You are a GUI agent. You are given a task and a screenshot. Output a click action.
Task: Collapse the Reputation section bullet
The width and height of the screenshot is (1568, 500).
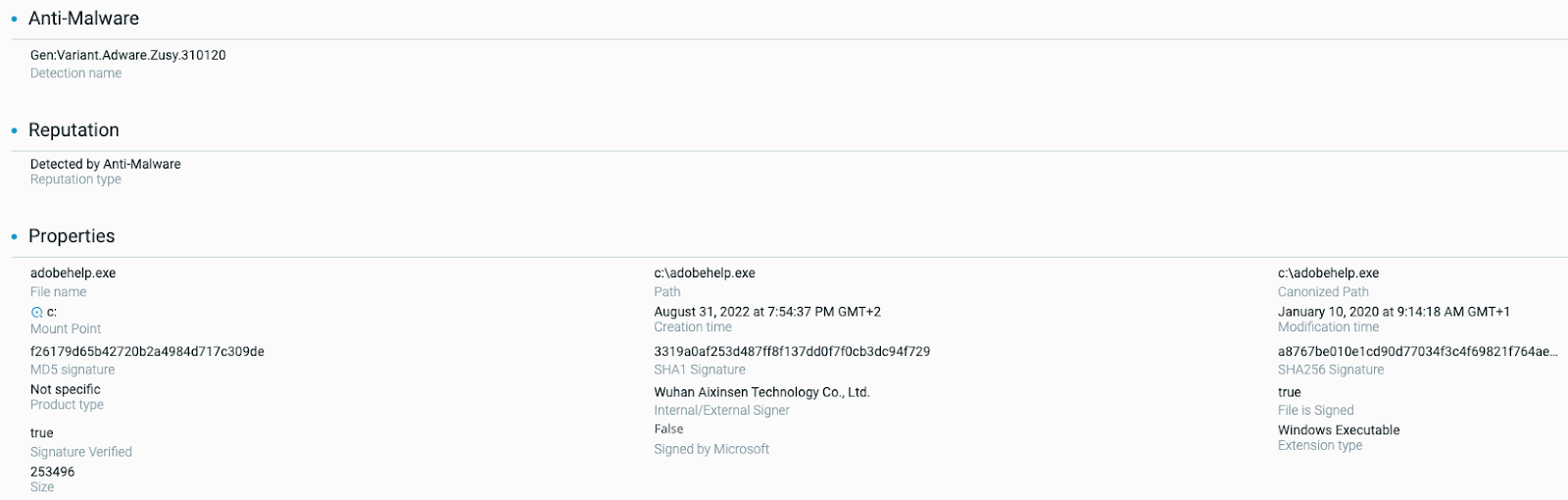tap(14, 131)
